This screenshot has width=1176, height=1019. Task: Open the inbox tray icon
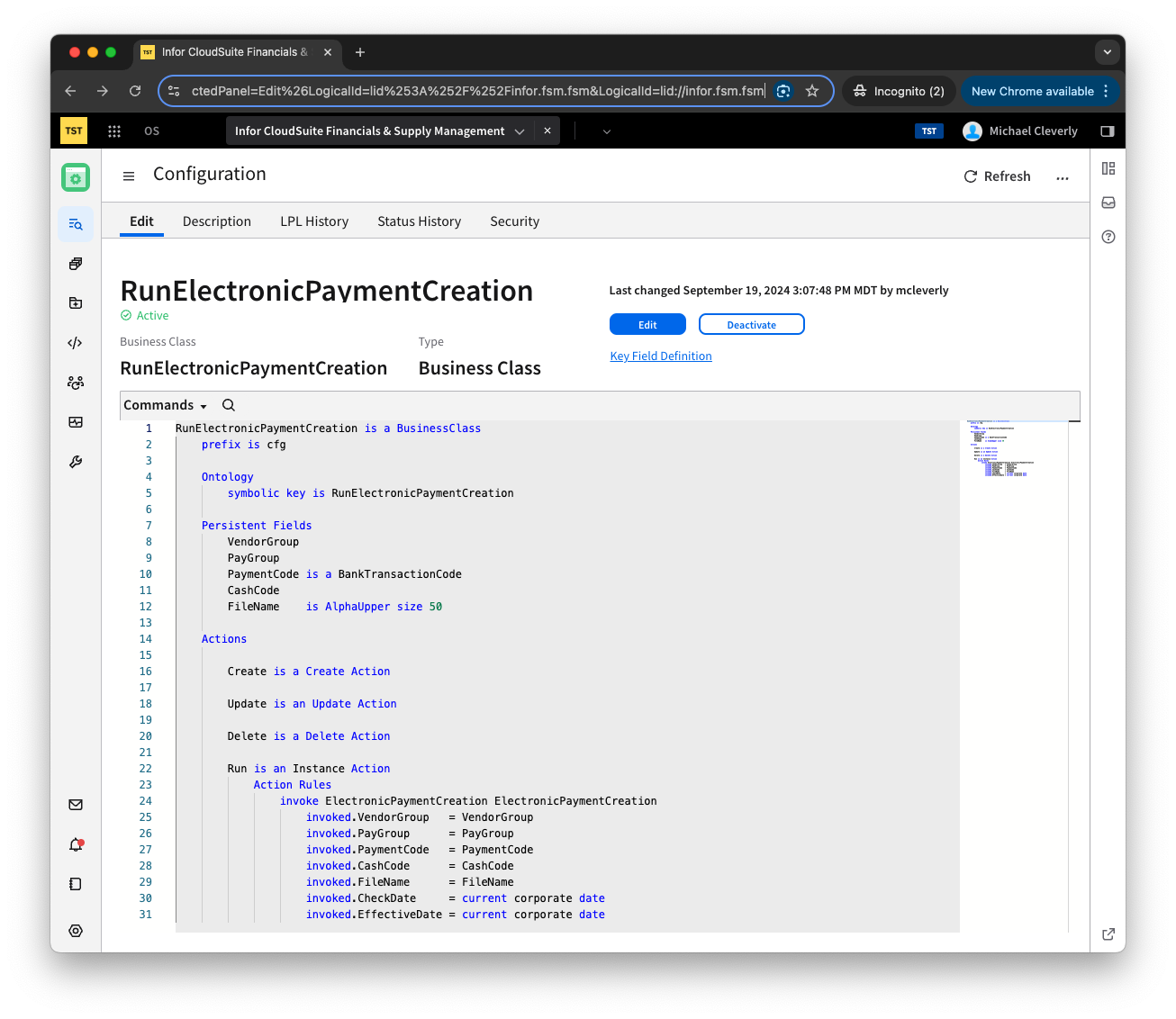pyautogui.click(x=1108, y=203)
